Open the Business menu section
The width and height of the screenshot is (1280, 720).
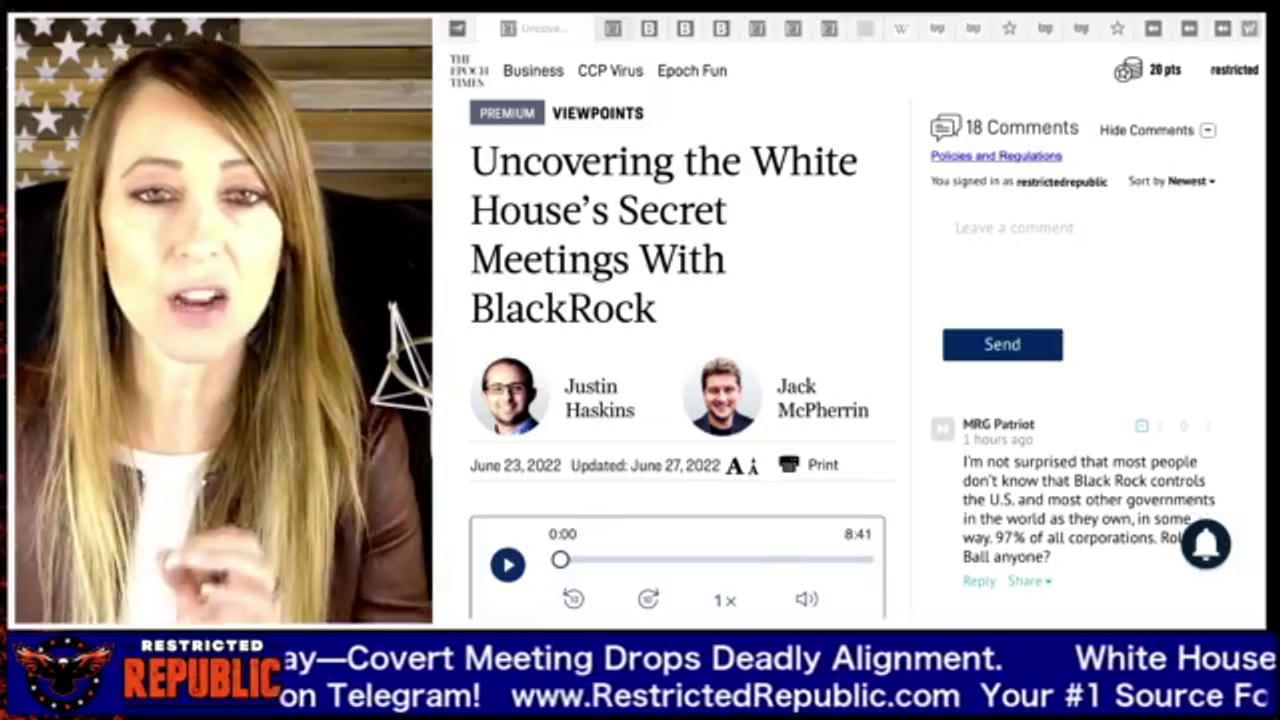[533, 71]
